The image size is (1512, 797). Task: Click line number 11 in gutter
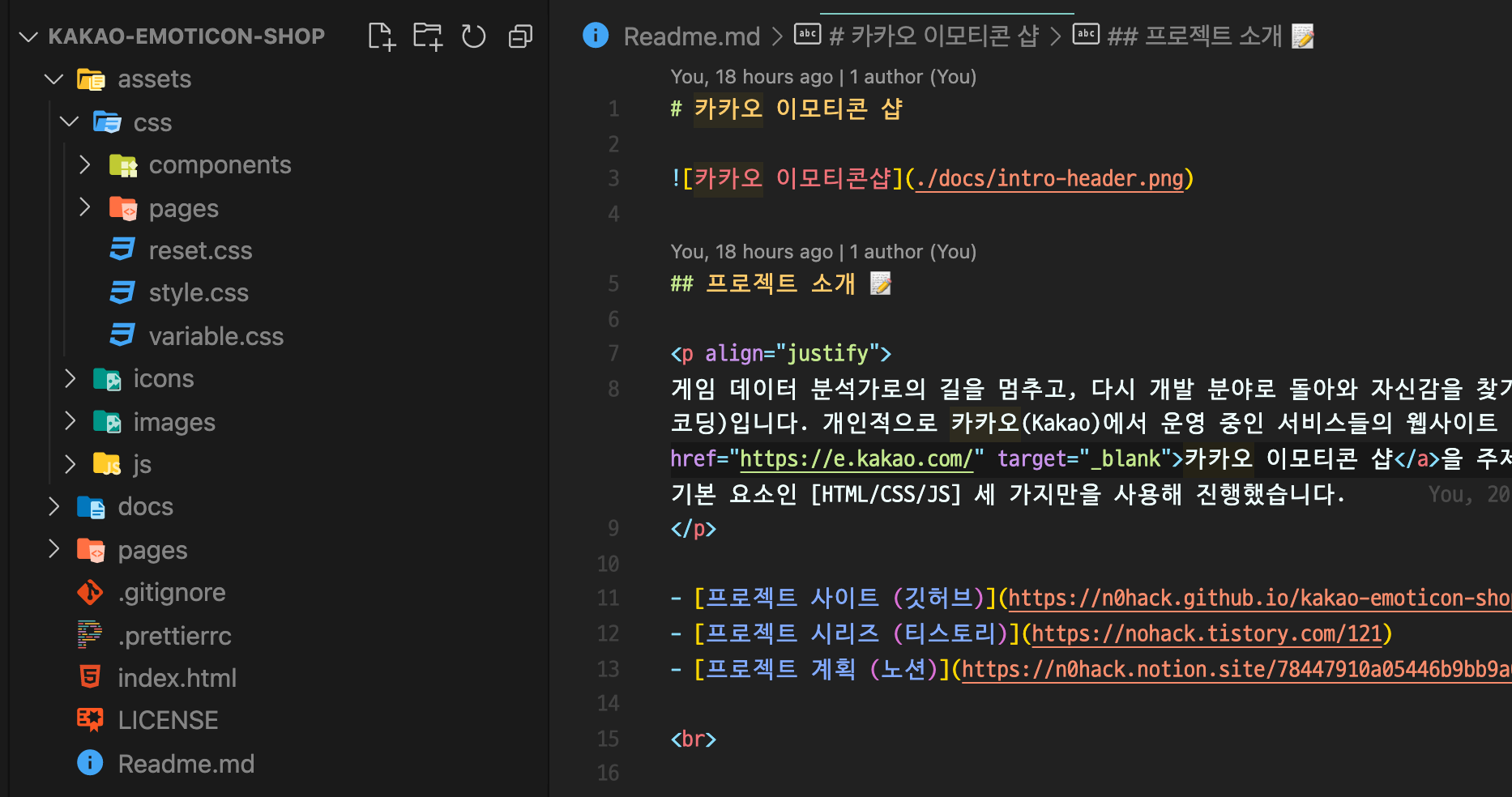(x=608, y=598)
